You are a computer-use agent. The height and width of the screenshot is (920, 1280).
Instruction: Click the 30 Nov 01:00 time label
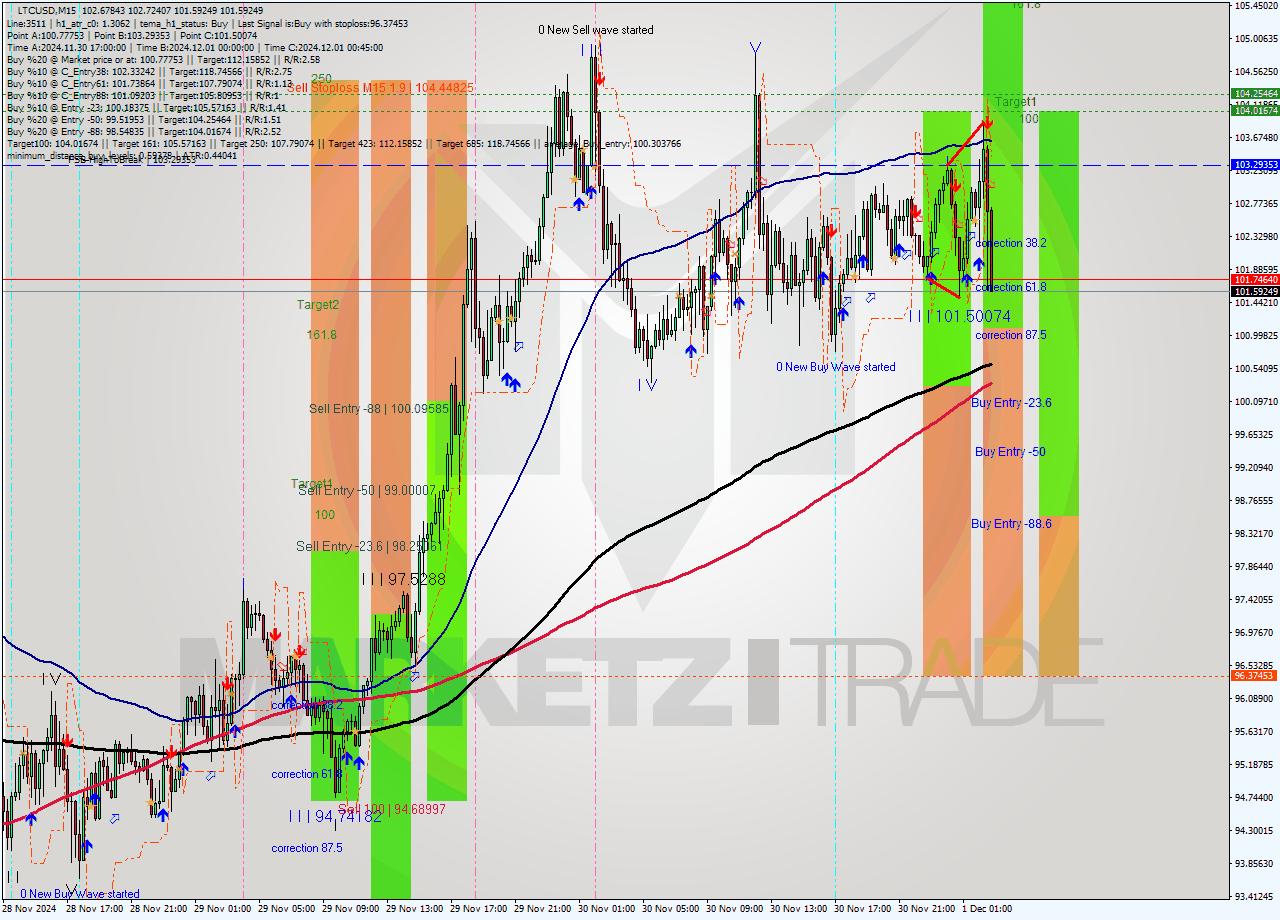coord(607,909)
